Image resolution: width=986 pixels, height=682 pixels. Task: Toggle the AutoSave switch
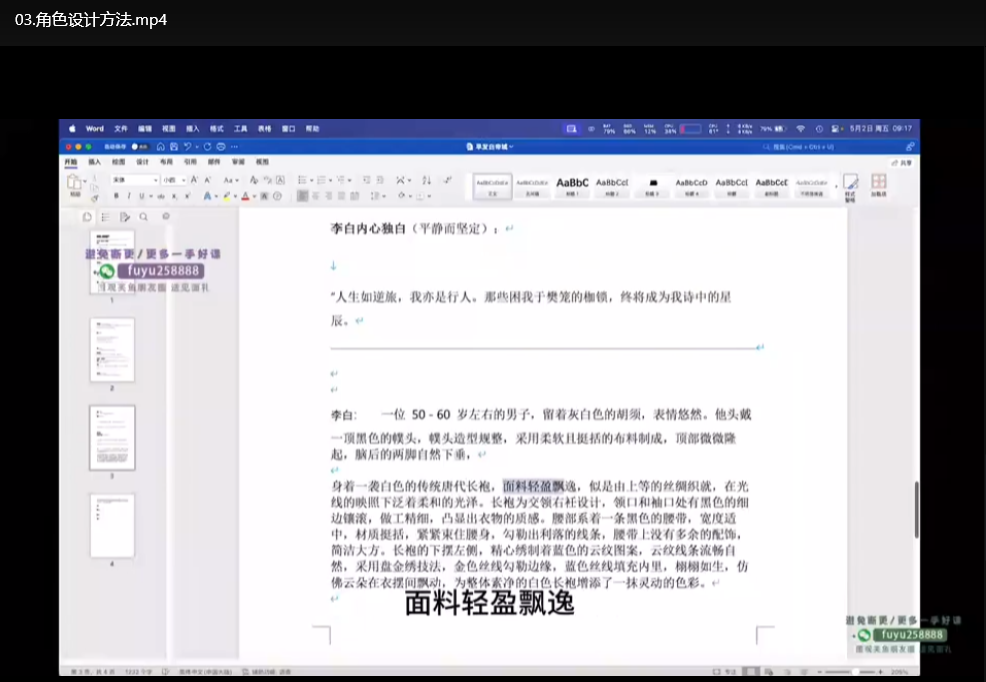coord(140,146)
